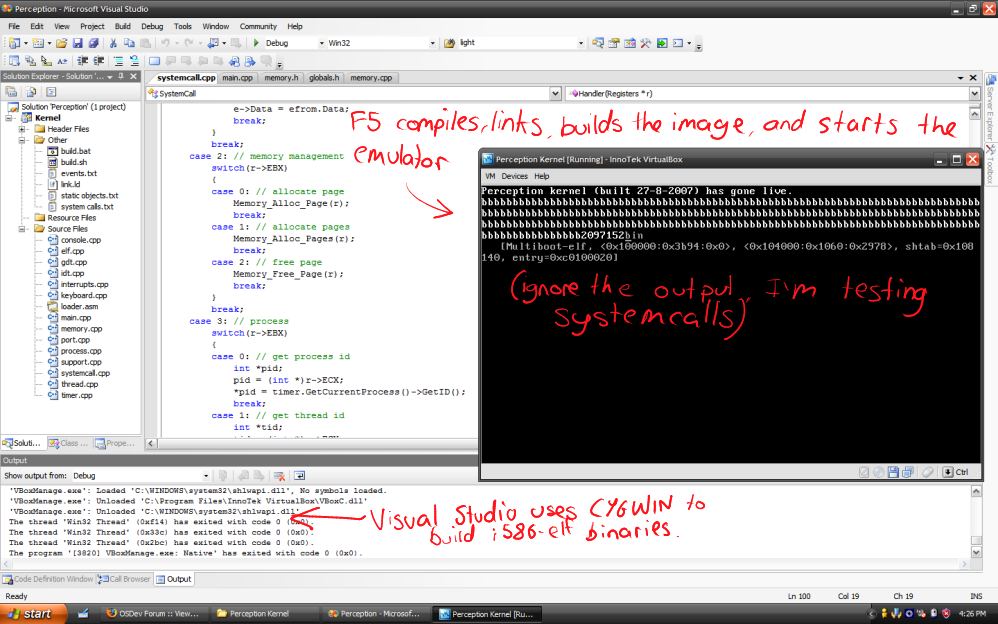The height and width of the screenshot is (624, 998).
Task: Collapse the Kernel project node
Action: (x=9, y=118)
